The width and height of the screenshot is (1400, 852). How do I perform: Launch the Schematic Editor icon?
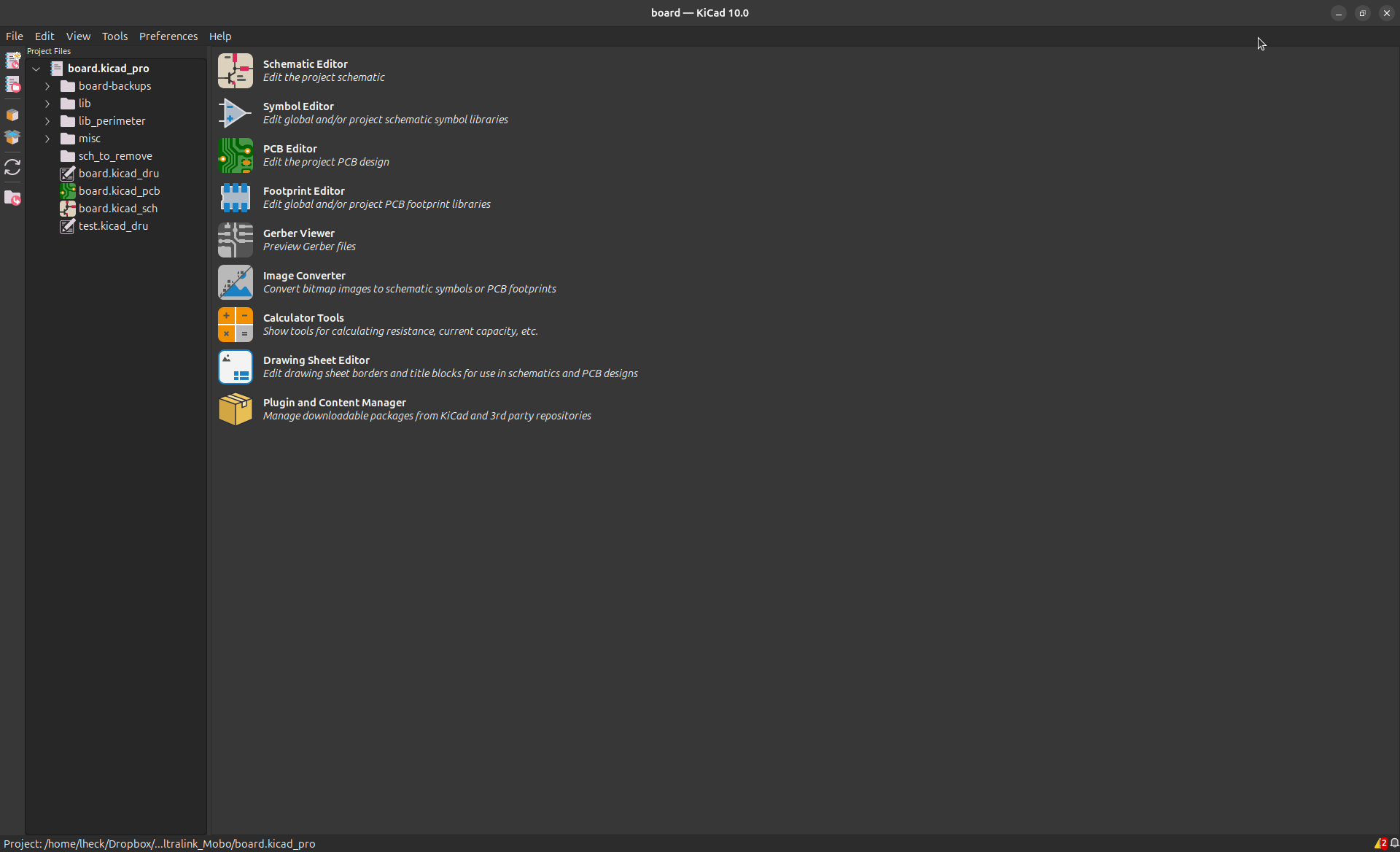(x=235, y=71)
